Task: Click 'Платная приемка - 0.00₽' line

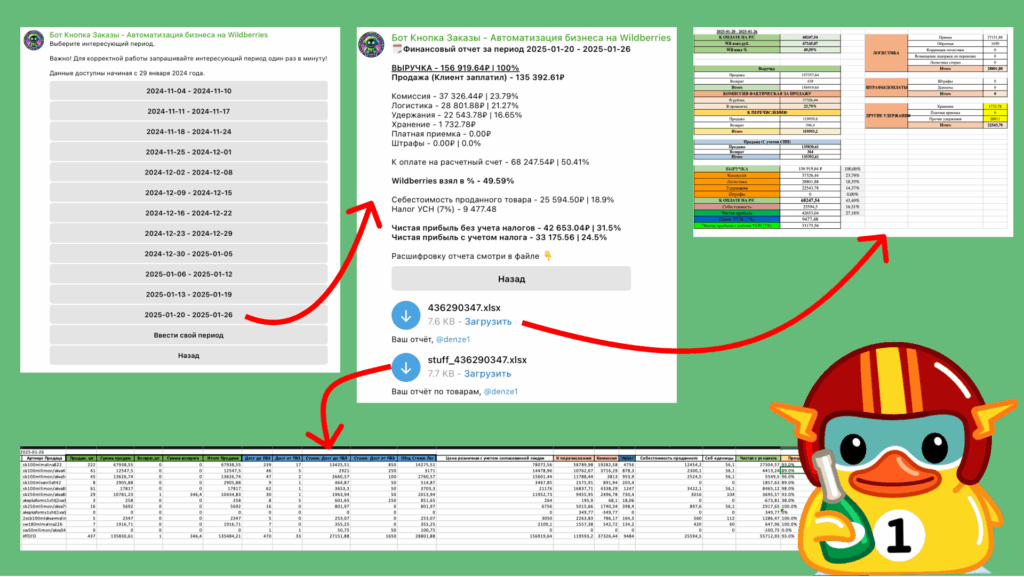Action: [x=441, y=134]
